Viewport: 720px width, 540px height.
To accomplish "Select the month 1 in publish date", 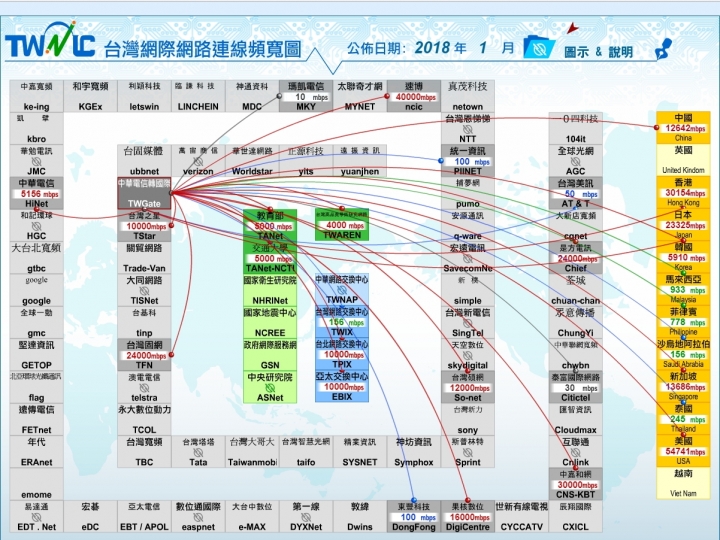I will coord(483,47).
